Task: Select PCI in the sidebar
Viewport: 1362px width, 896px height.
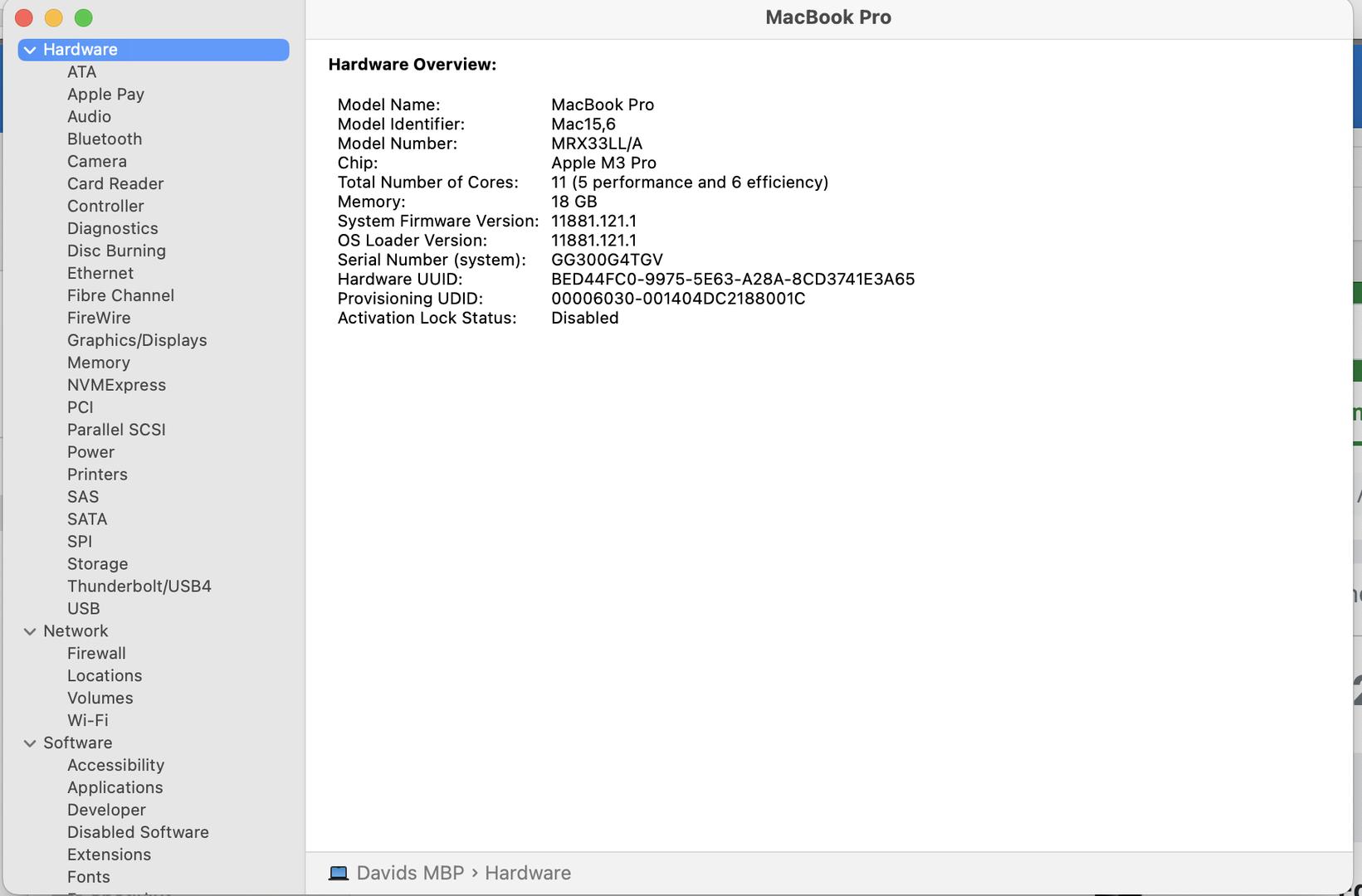Action: [81, 408]
